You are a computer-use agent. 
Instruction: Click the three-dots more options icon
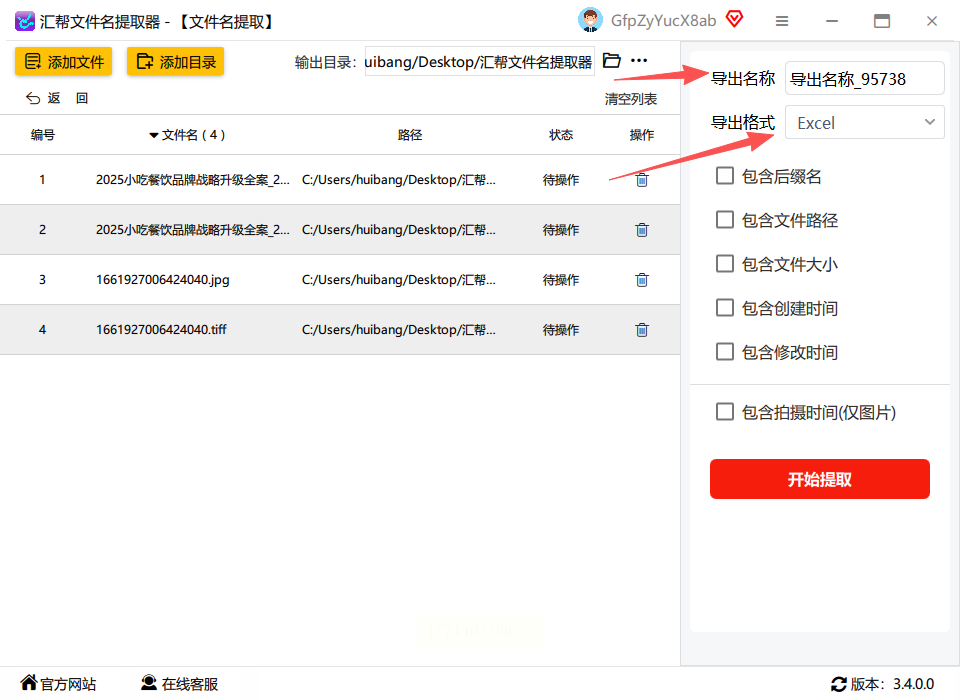639,60
